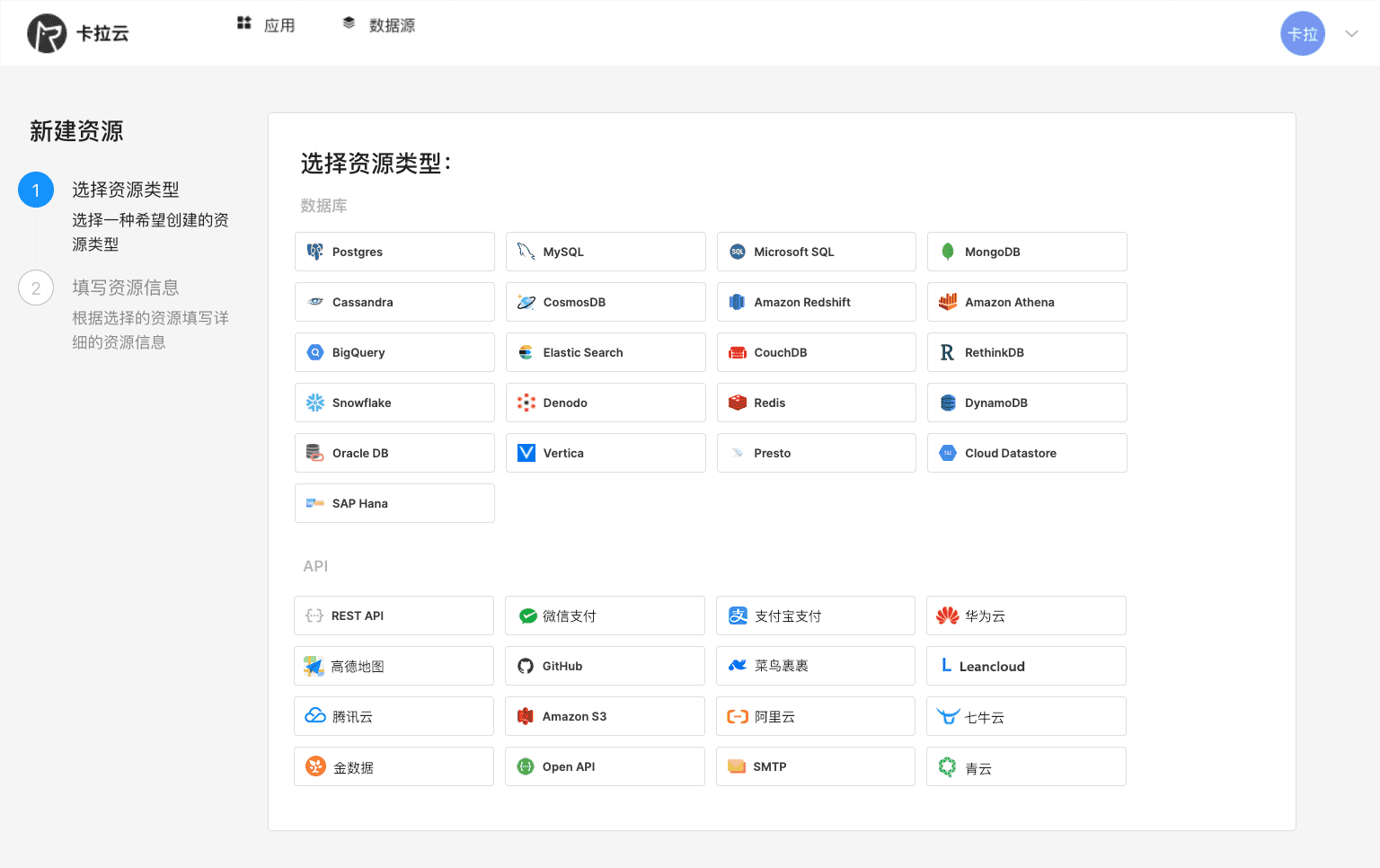Click the 卡拉 profile avatar

(x=1303, y=32)
